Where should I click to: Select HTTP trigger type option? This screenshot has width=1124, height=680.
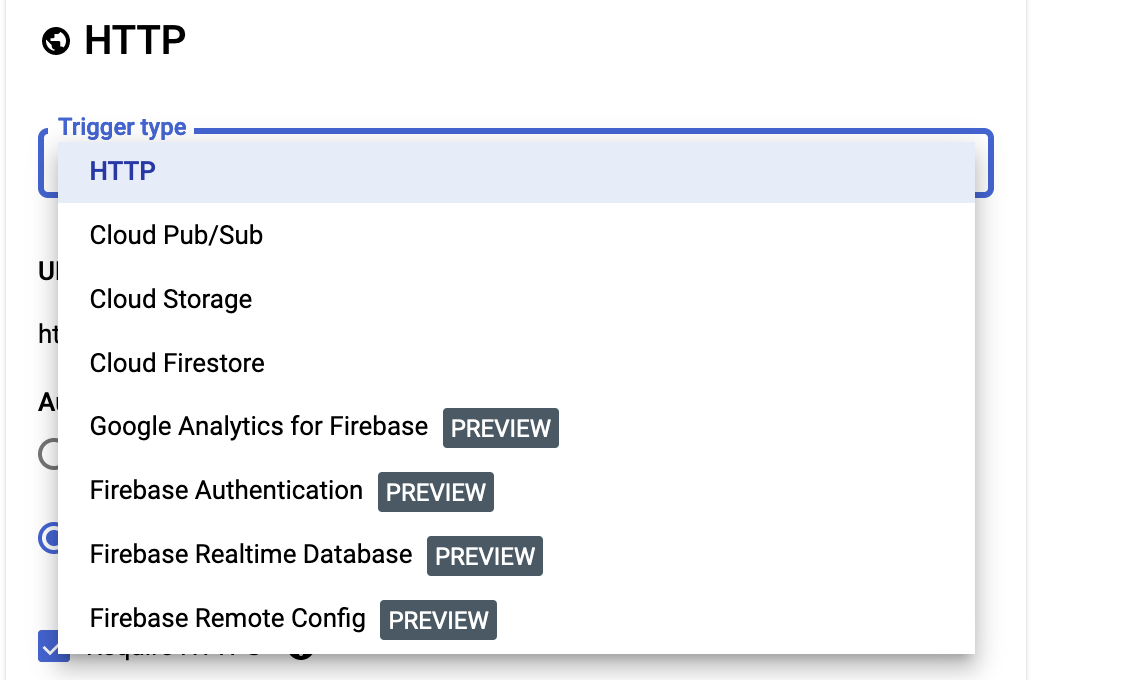(516, 171)
